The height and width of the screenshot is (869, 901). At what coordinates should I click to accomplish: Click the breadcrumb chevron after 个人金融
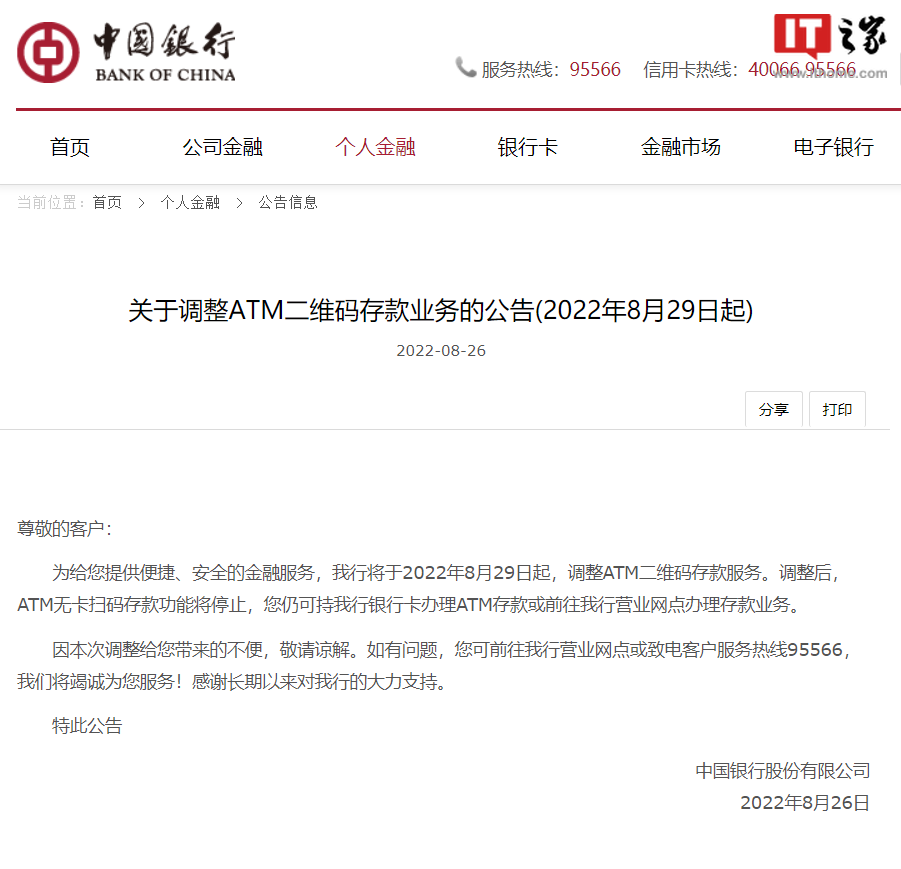[x=239, y=203]
